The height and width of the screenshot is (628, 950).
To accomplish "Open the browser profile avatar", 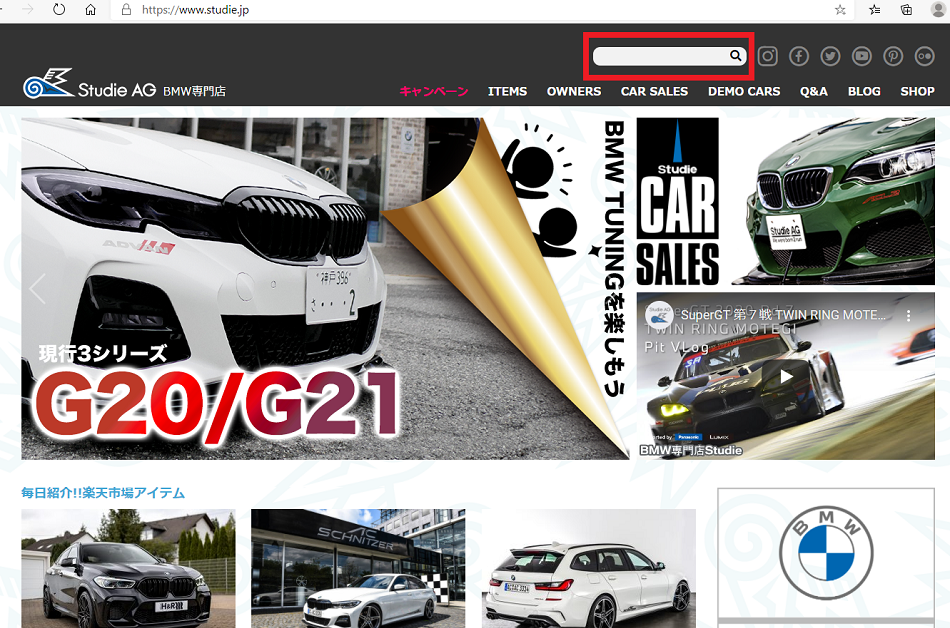I will 938,10.
